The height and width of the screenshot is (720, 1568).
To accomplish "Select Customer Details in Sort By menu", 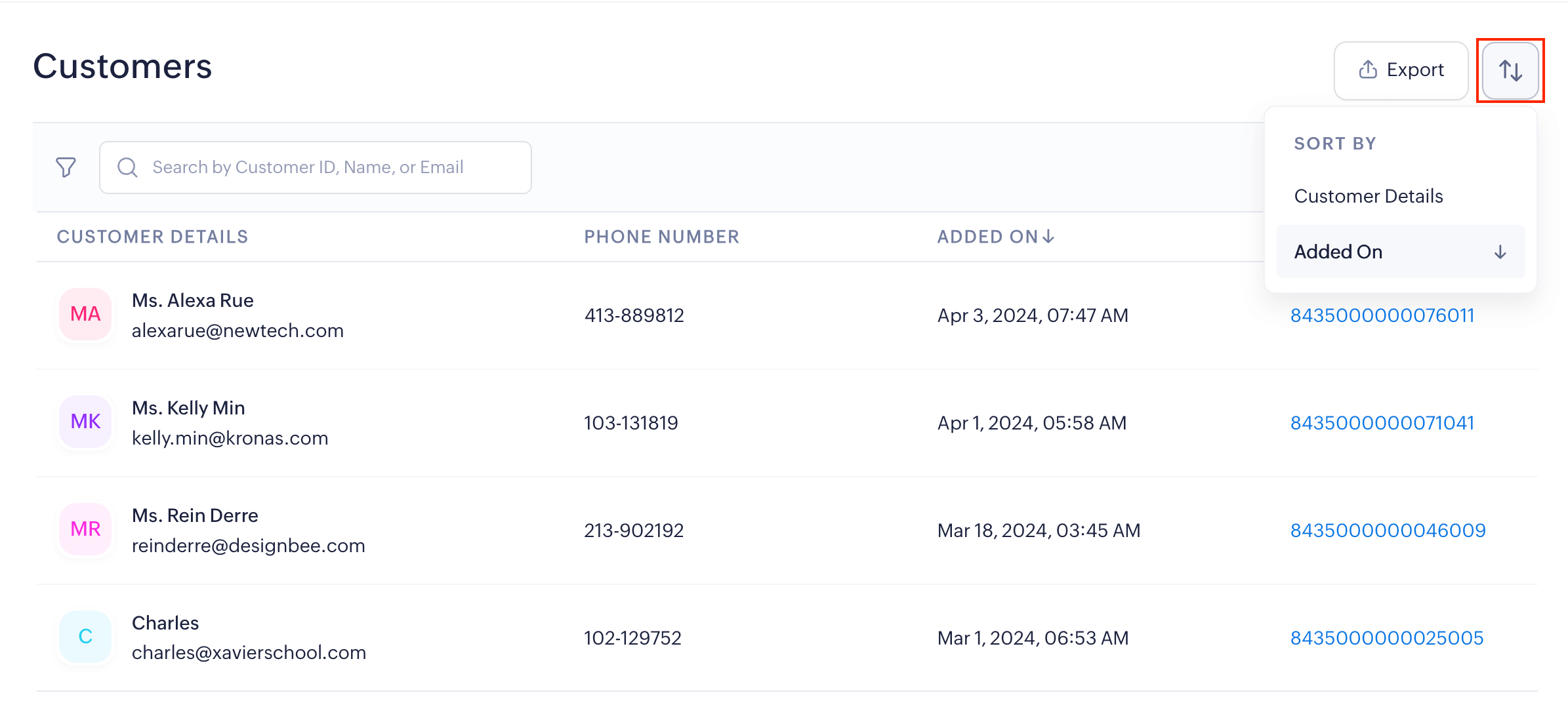I will [1369, 196].
